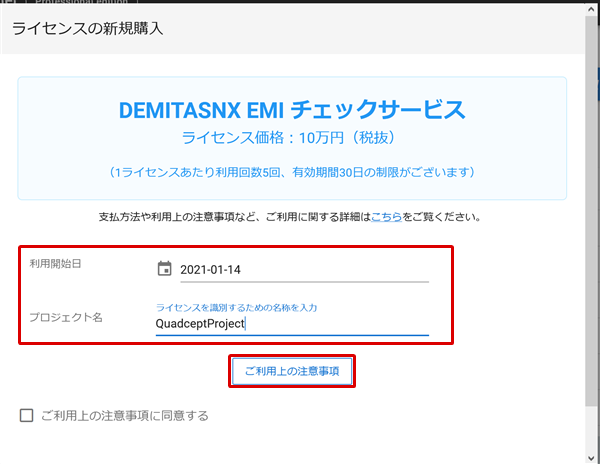Check ご利用上の注意事項に同意する checkbox
600x464 pixels.
(x=26, y=415)
